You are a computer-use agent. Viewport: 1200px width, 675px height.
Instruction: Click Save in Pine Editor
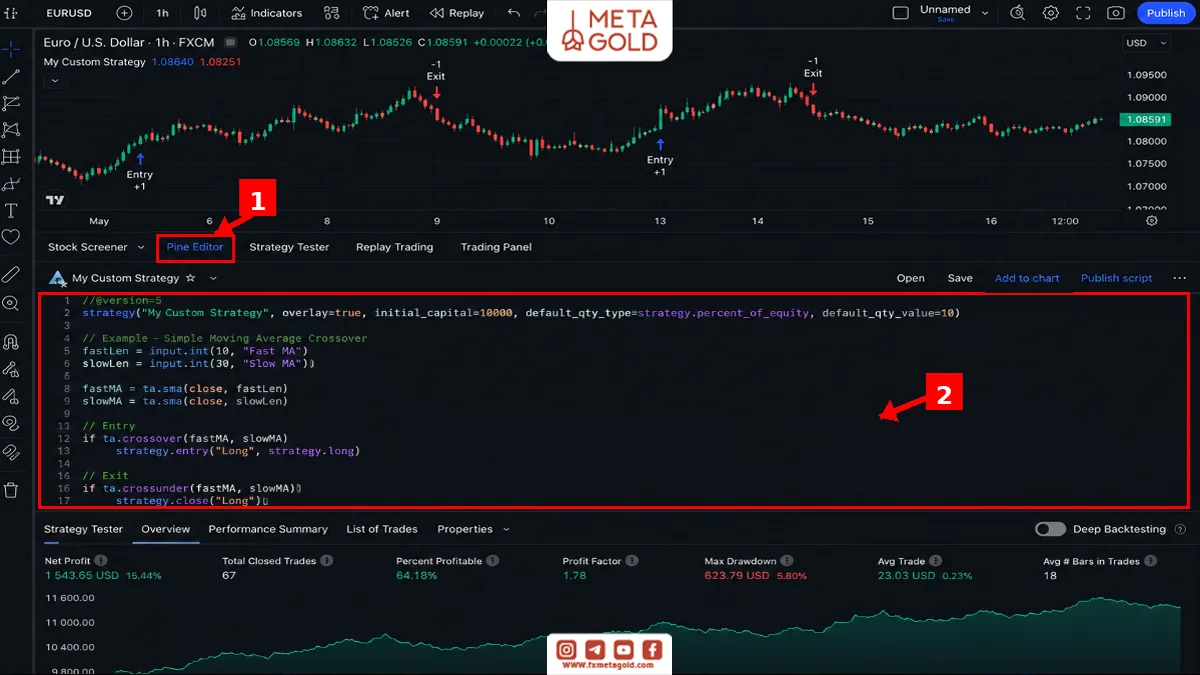click(960, 278)
